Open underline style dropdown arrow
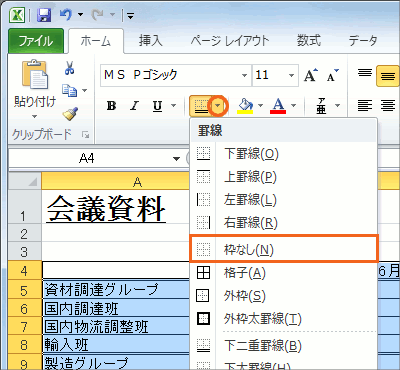400x370 pixels. (173, 106)
